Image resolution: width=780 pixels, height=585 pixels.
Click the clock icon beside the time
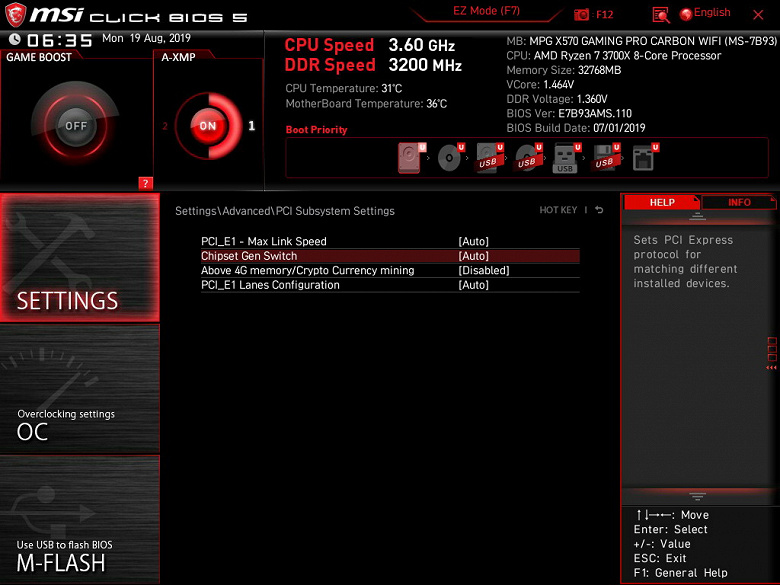tap(15, 39)
